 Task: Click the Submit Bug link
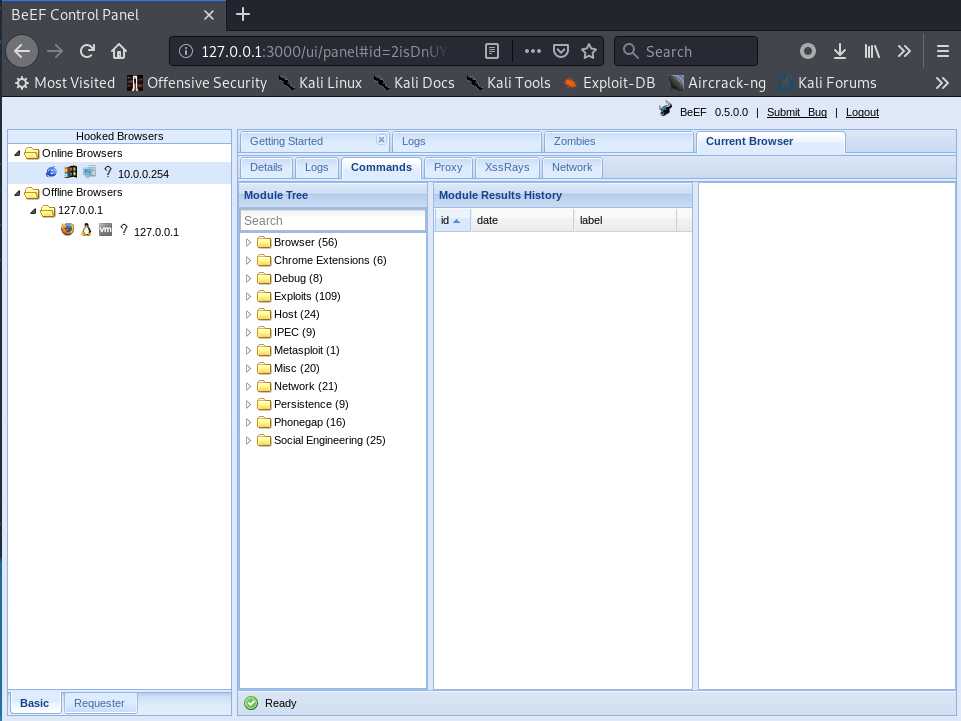(797, 112)
